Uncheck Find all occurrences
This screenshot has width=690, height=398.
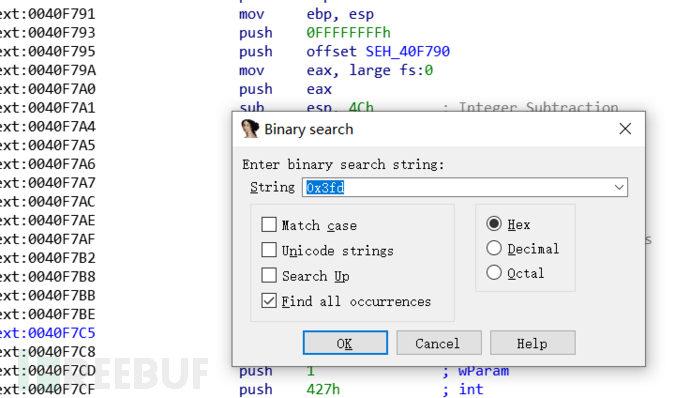pyautogui.click(x=269, y=301)
